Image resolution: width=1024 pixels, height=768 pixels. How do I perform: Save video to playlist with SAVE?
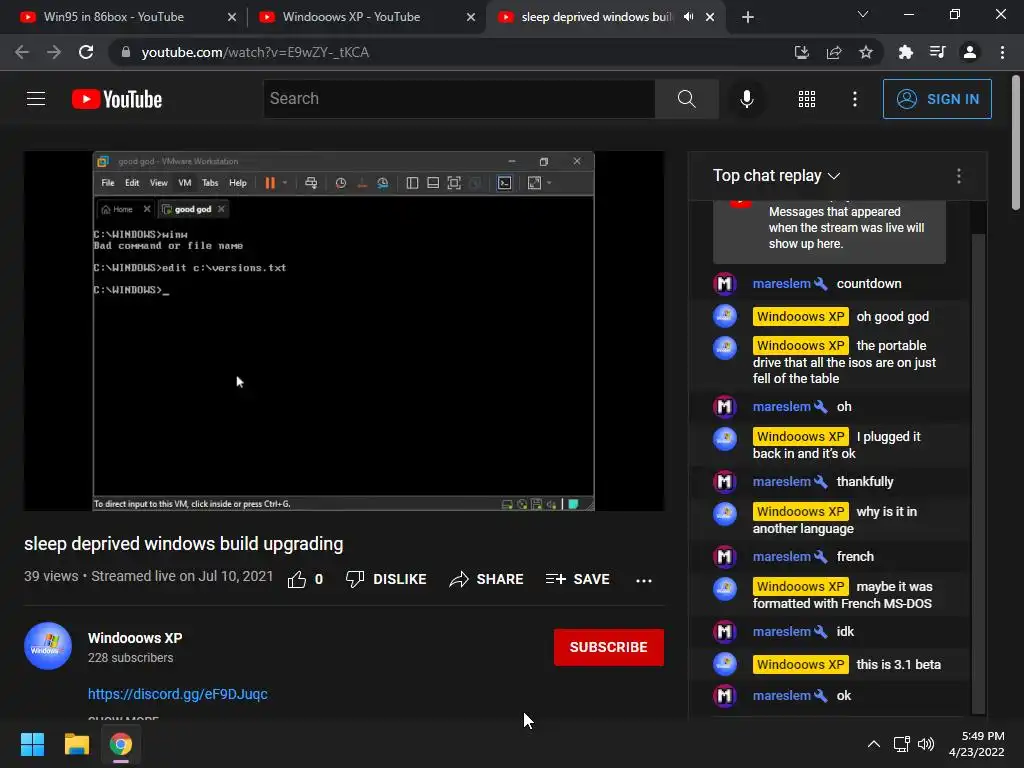point(577,579)
